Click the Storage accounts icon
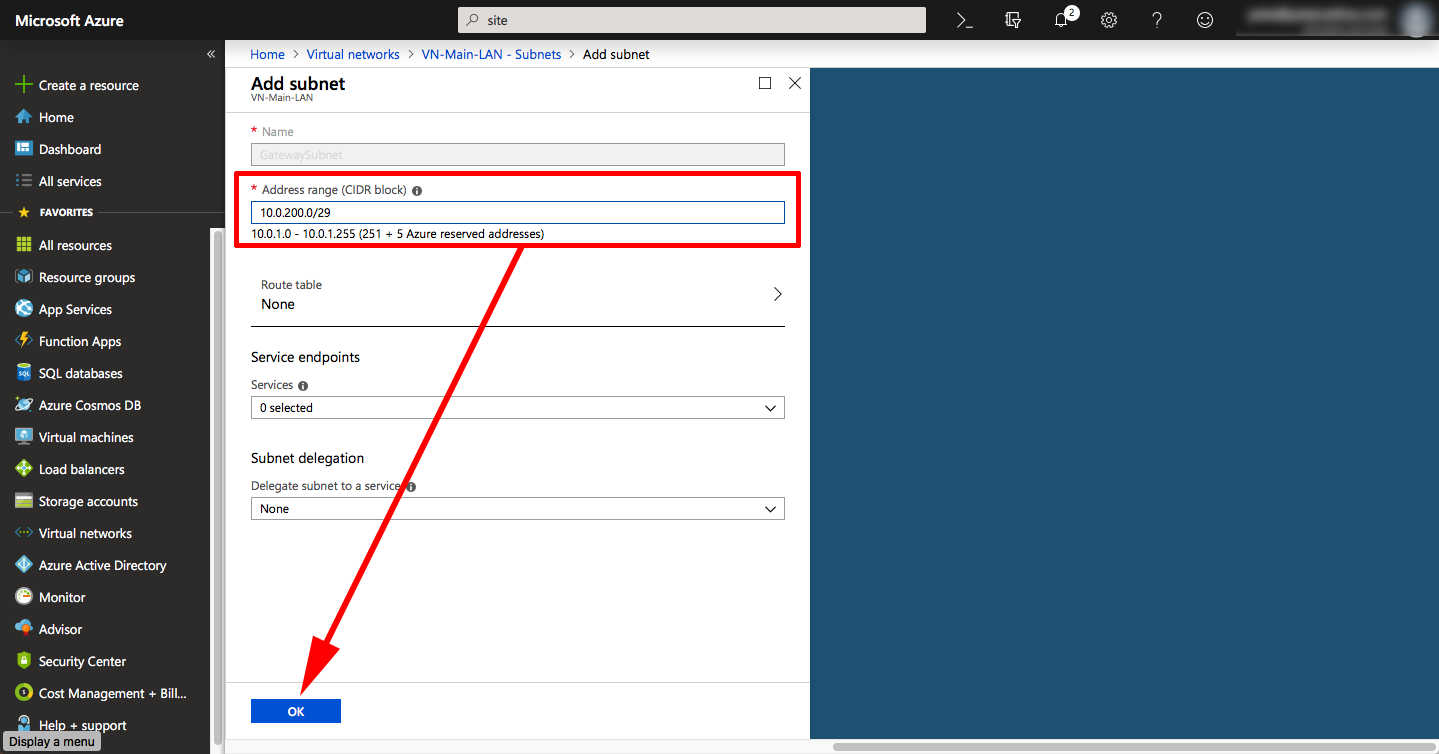 click(24, 501)
